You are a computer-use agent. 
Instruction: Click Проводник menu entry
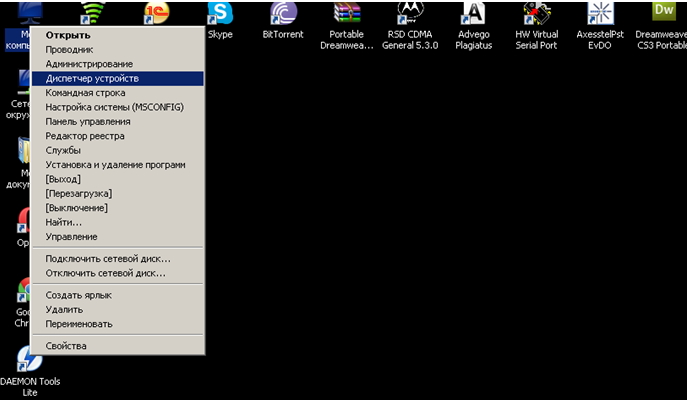pos(69,49)
